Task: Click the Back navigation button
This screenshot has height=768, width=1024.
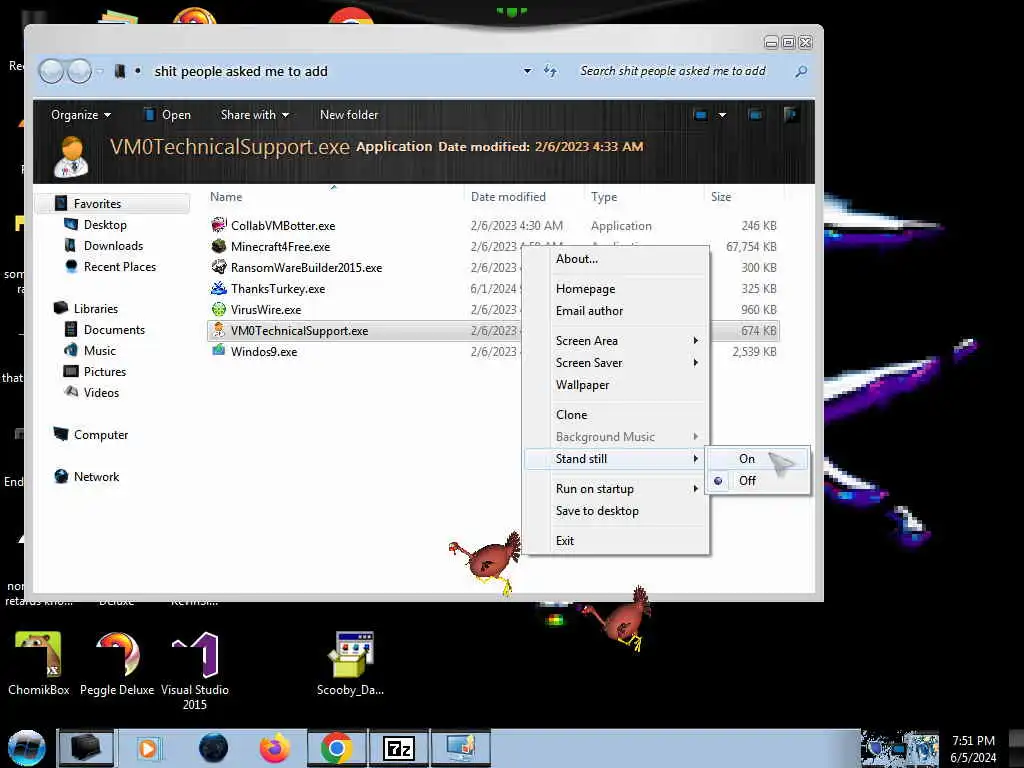Action: tap(51, 71)
